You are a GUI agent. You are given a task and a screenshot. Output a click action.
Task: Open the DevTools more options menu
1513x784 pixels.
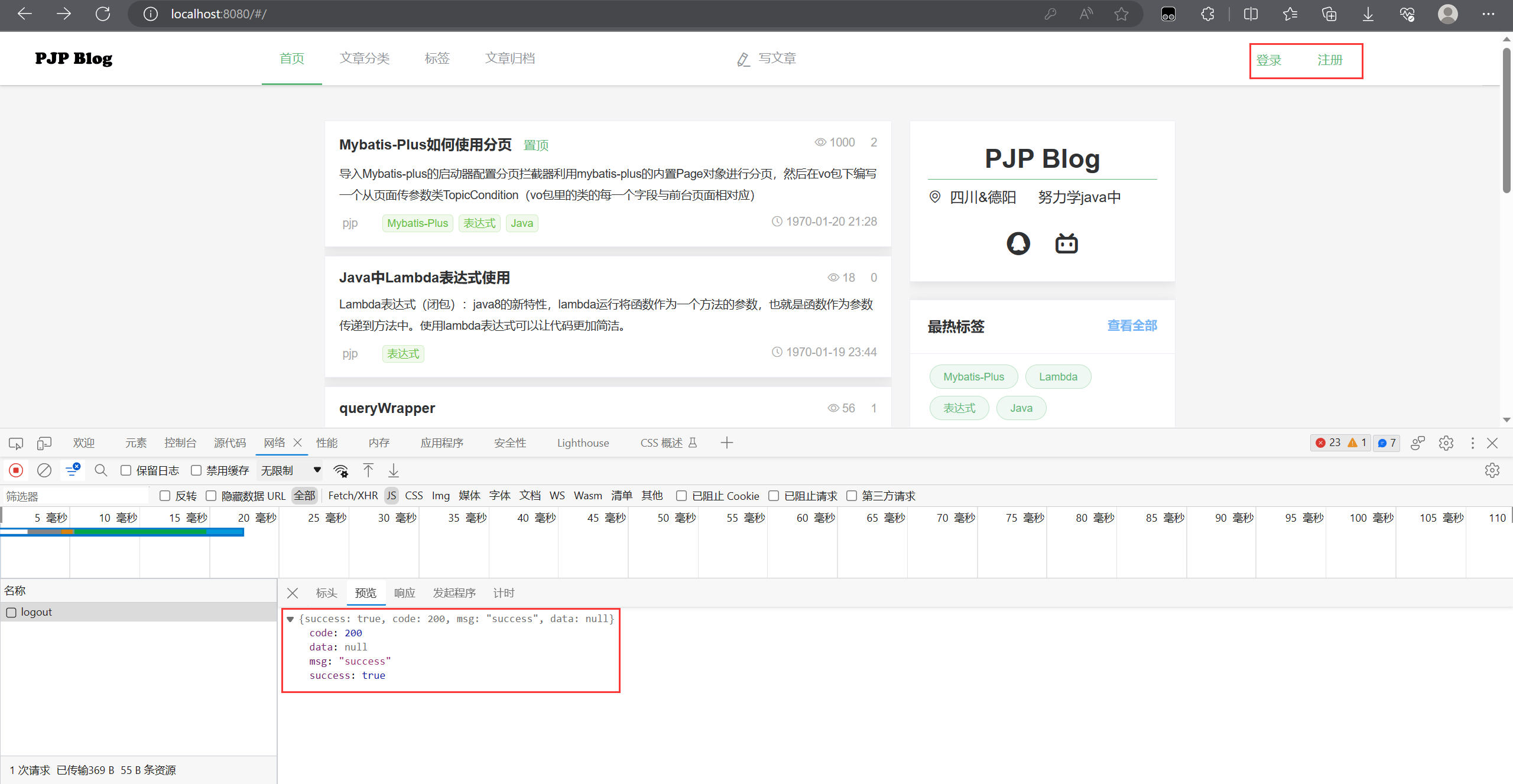[x=1473, y=443]
